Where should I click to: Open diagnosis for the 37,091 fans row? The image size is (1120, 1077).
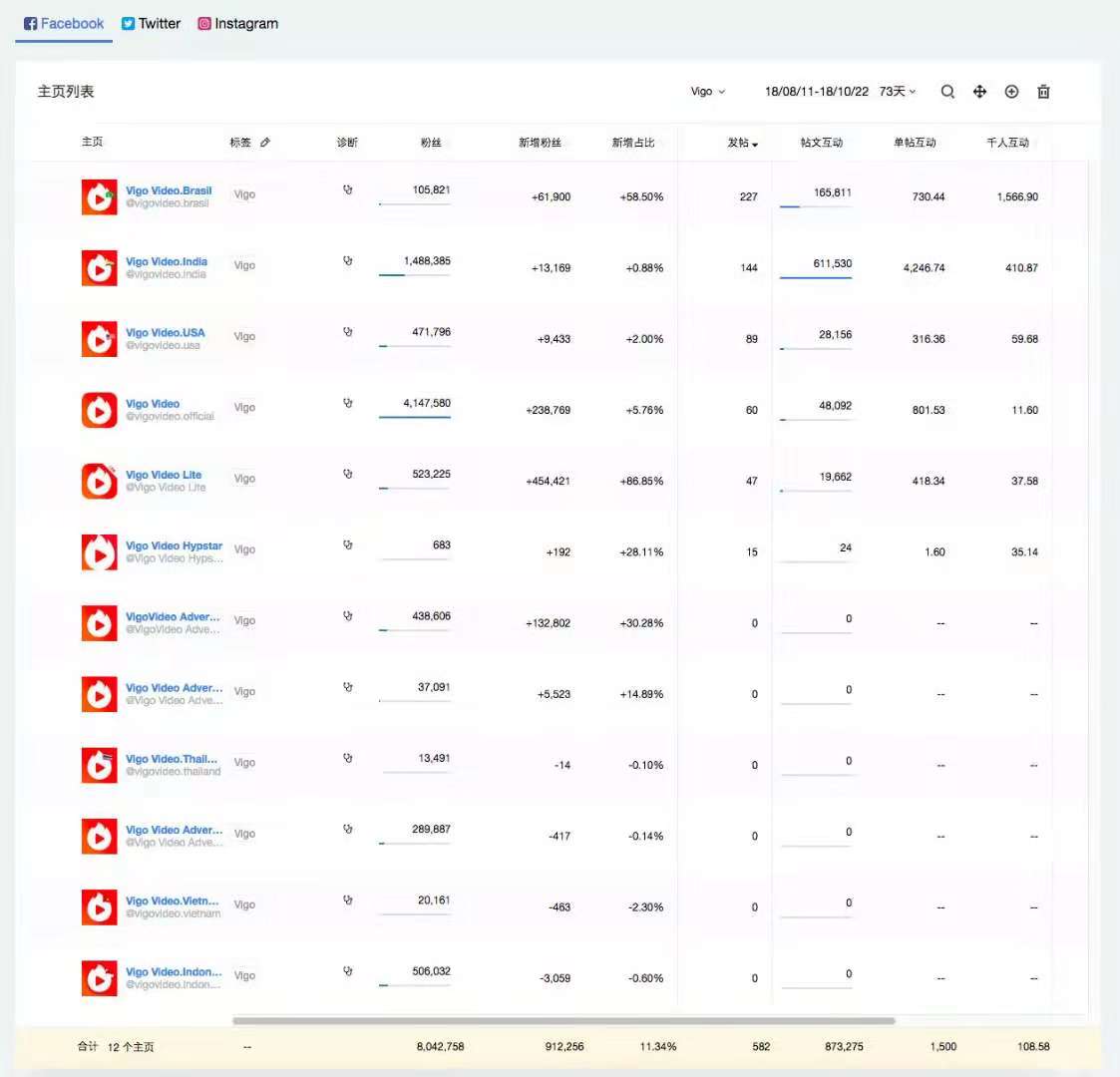tap(348, 687)
